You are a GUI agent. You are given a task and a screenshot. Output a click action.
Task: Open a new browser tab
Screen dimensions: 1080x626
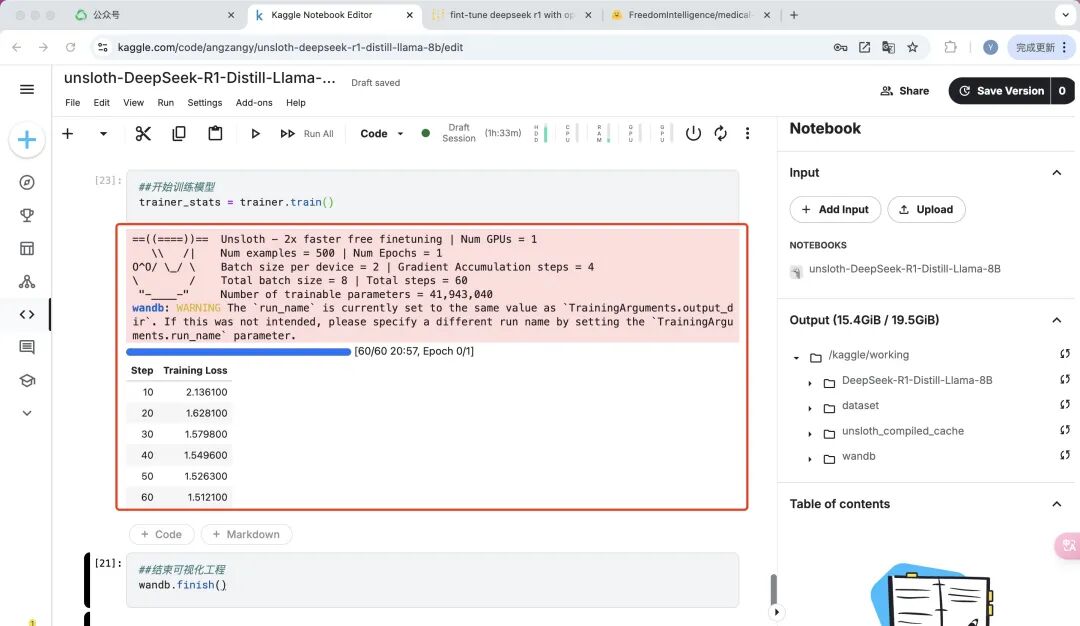(793, 14)
